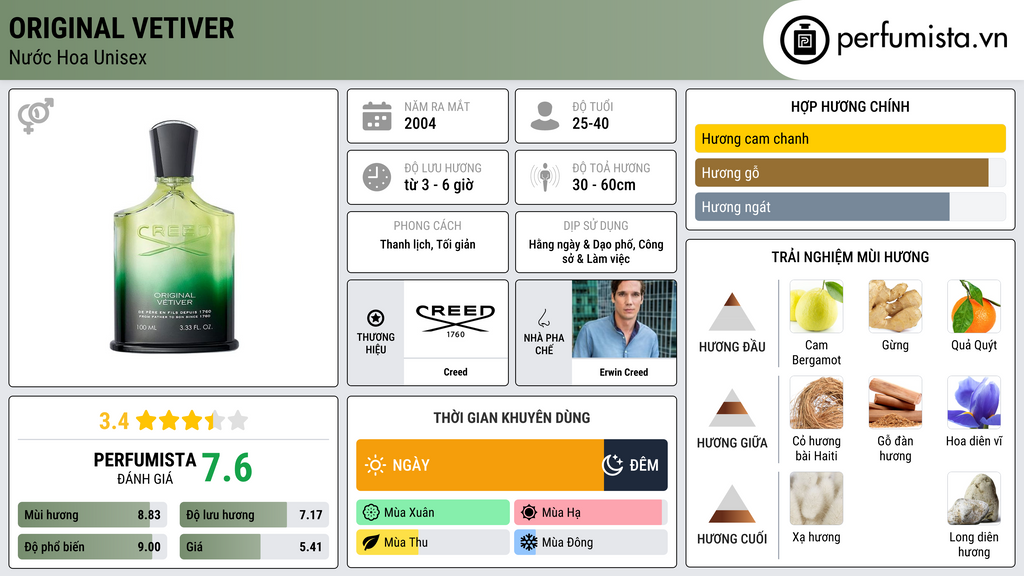Screen dimensions: 1024x576
Task: Click the Nước Hoa Unisex subtitle
Action: click(78, 57)
